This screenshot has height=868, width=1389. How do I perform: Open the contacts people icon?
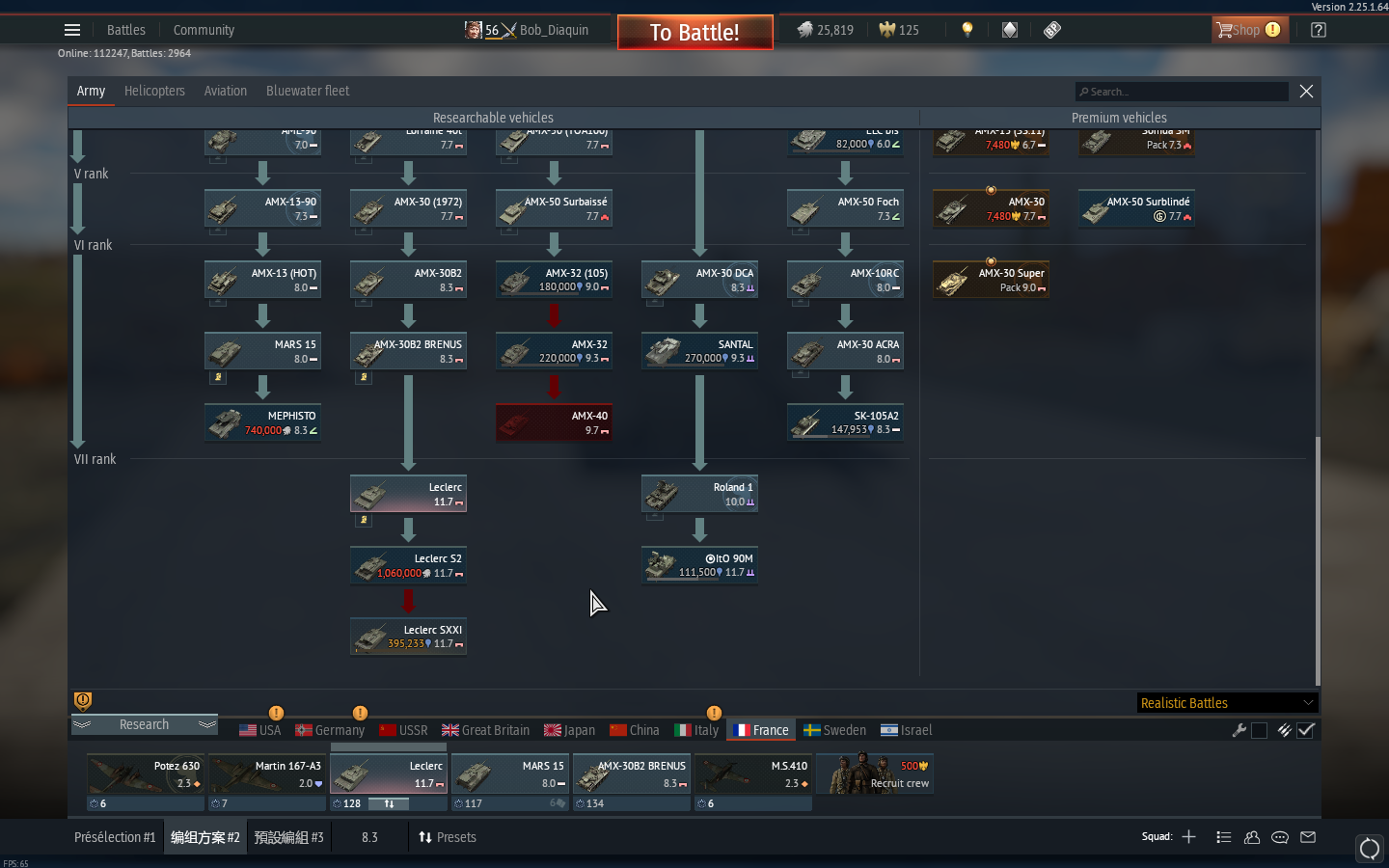coord(1252,837)
